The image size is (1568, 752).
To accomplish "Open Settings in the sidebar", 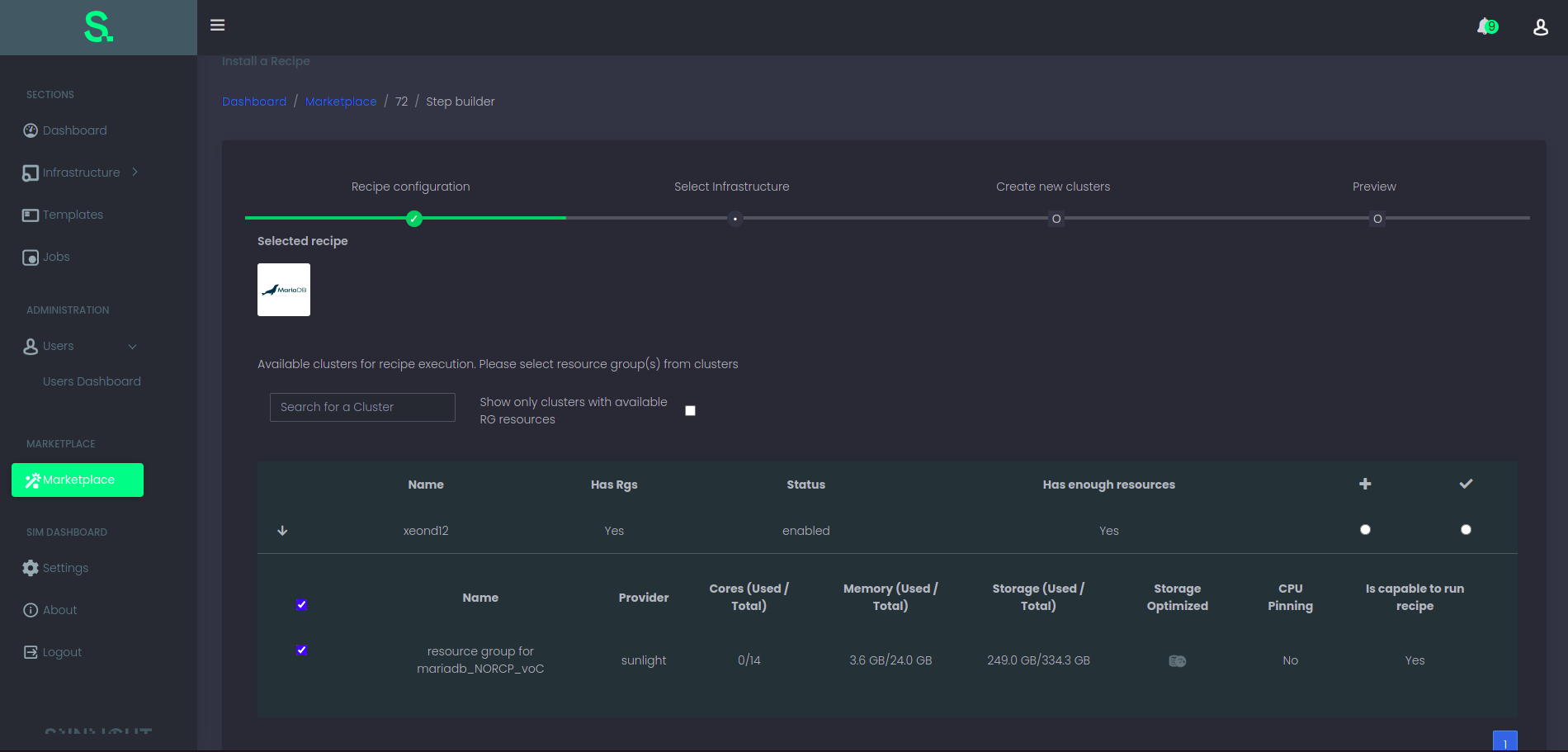I will pyautogui.click(x=65, y=568).
